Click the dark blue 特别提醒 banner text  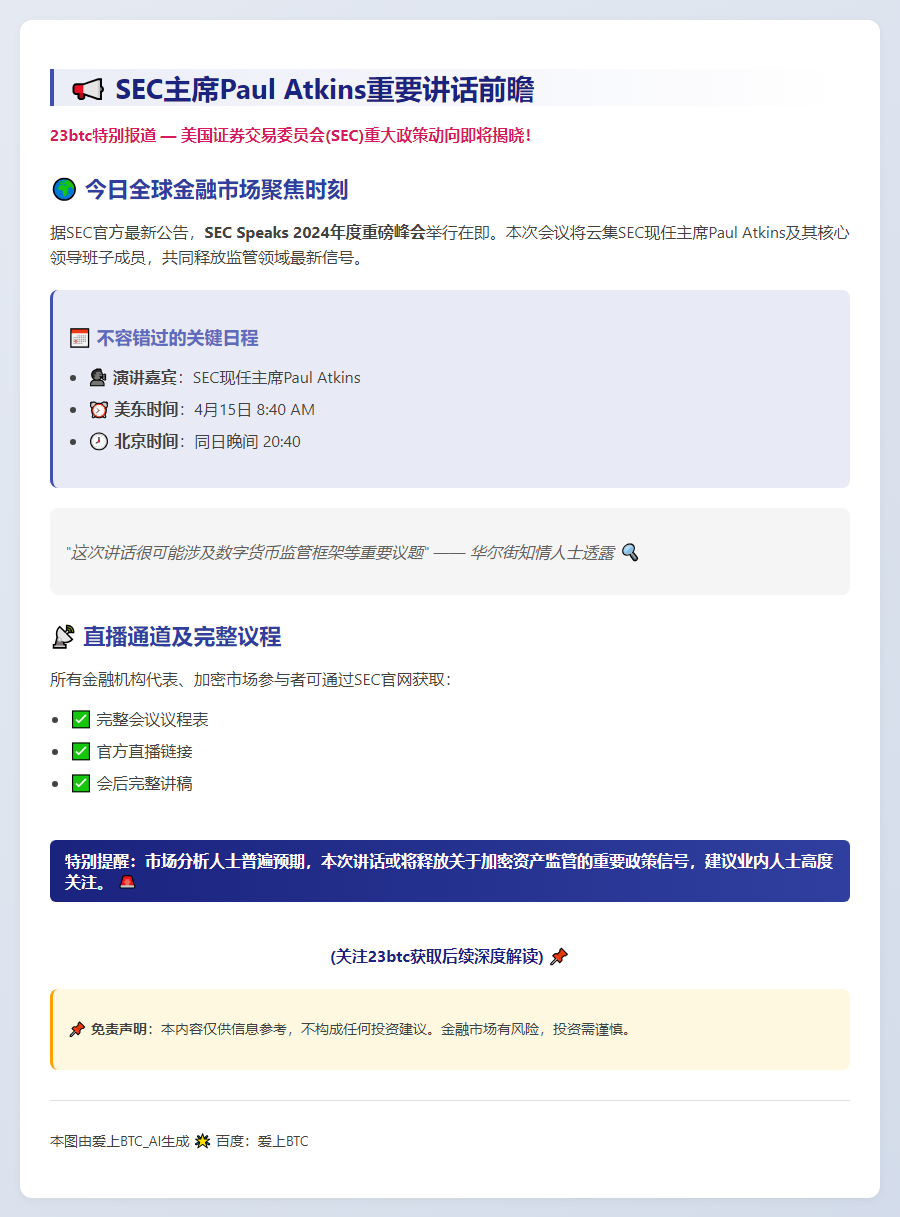pos(449,871)
